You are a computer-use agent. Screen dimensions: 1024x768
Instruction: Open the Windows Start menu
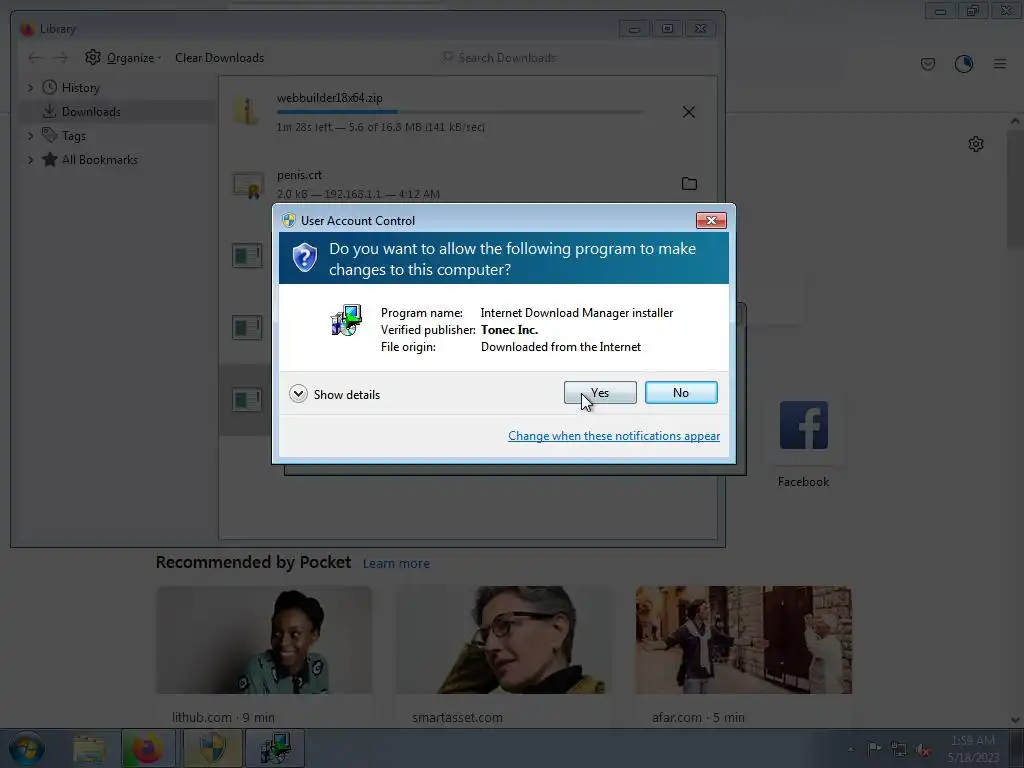point(27,748)
